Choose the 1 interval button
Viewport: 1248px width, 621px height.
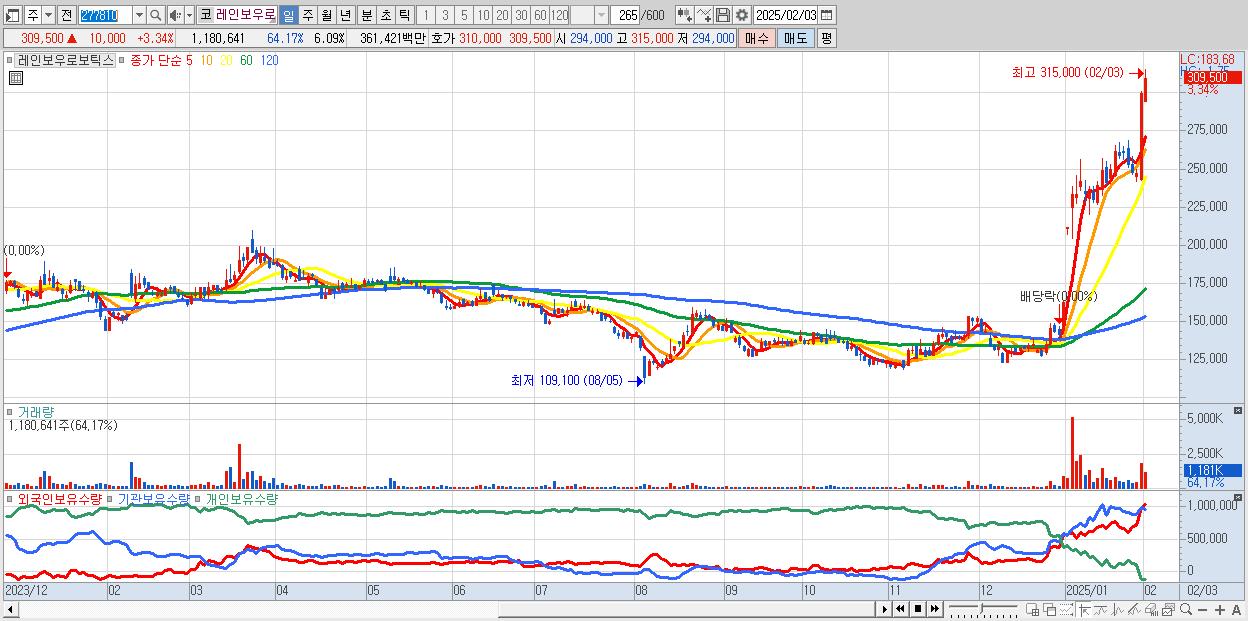tap(426, 15)
